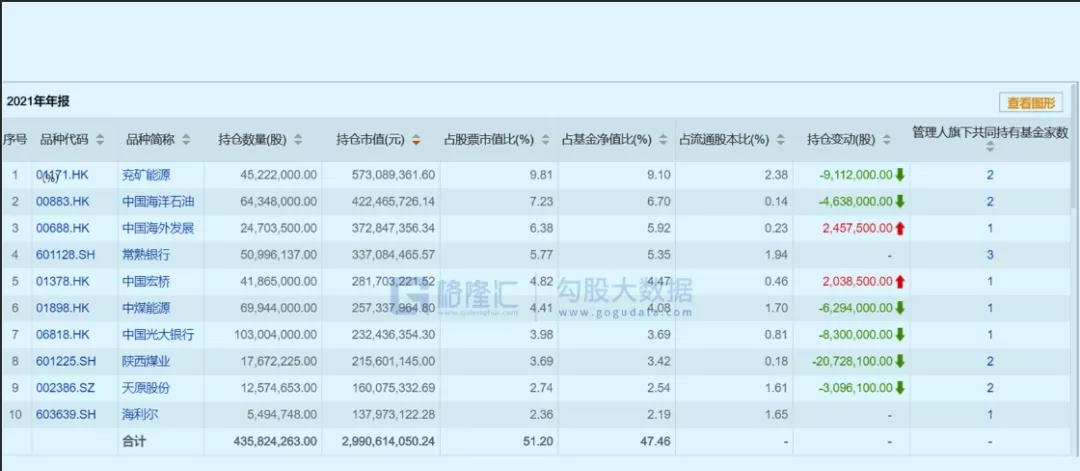Sort by 管理人旗下共同持有基金家数 arrows
1080x471 pixels.
point(990,147)
